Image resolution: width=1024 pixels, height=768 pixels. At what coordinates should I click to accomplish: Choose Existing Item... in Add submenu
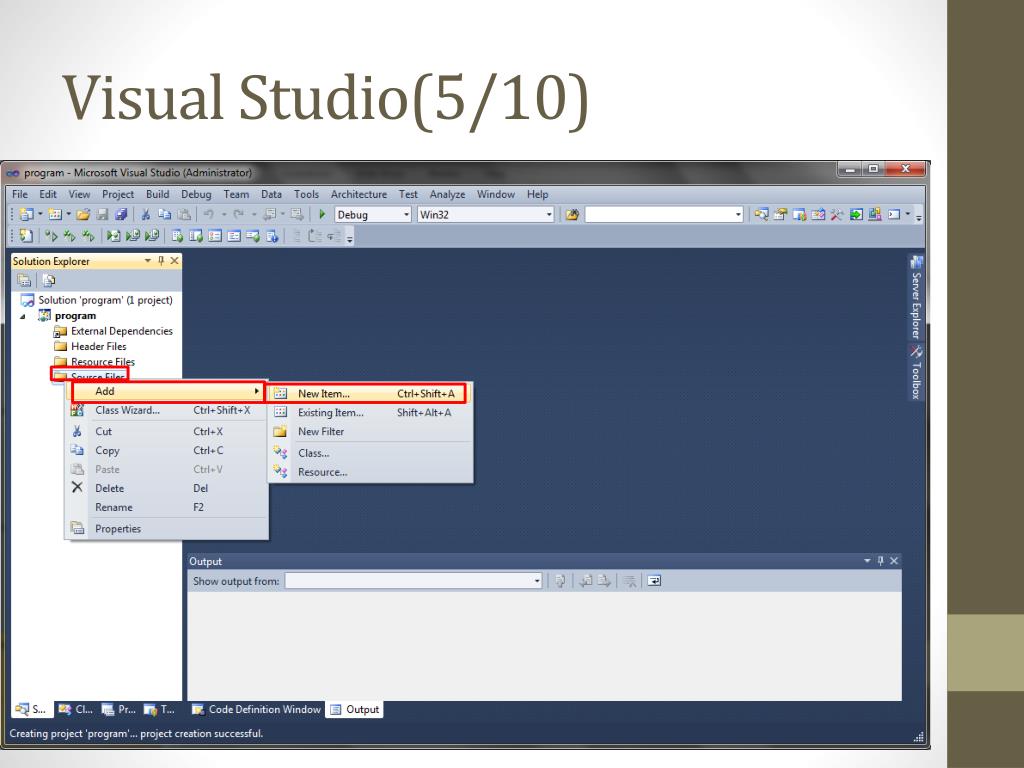click(370, 412)
